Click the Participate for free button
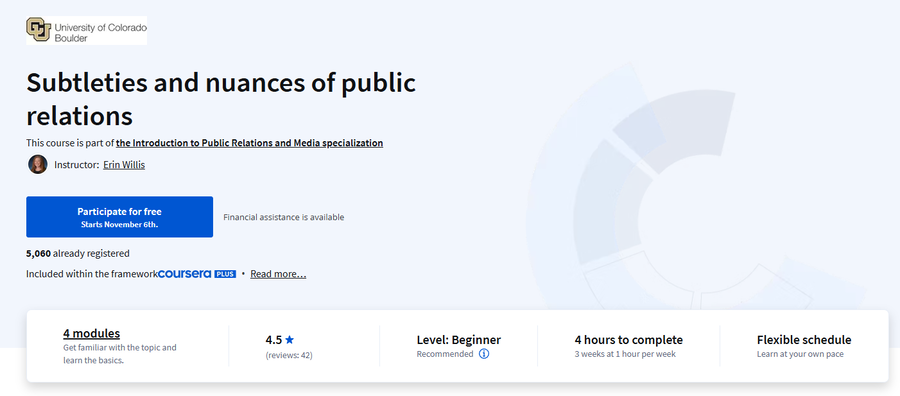The width and height of the screenshot is (900, 396). tap(119, 217)
